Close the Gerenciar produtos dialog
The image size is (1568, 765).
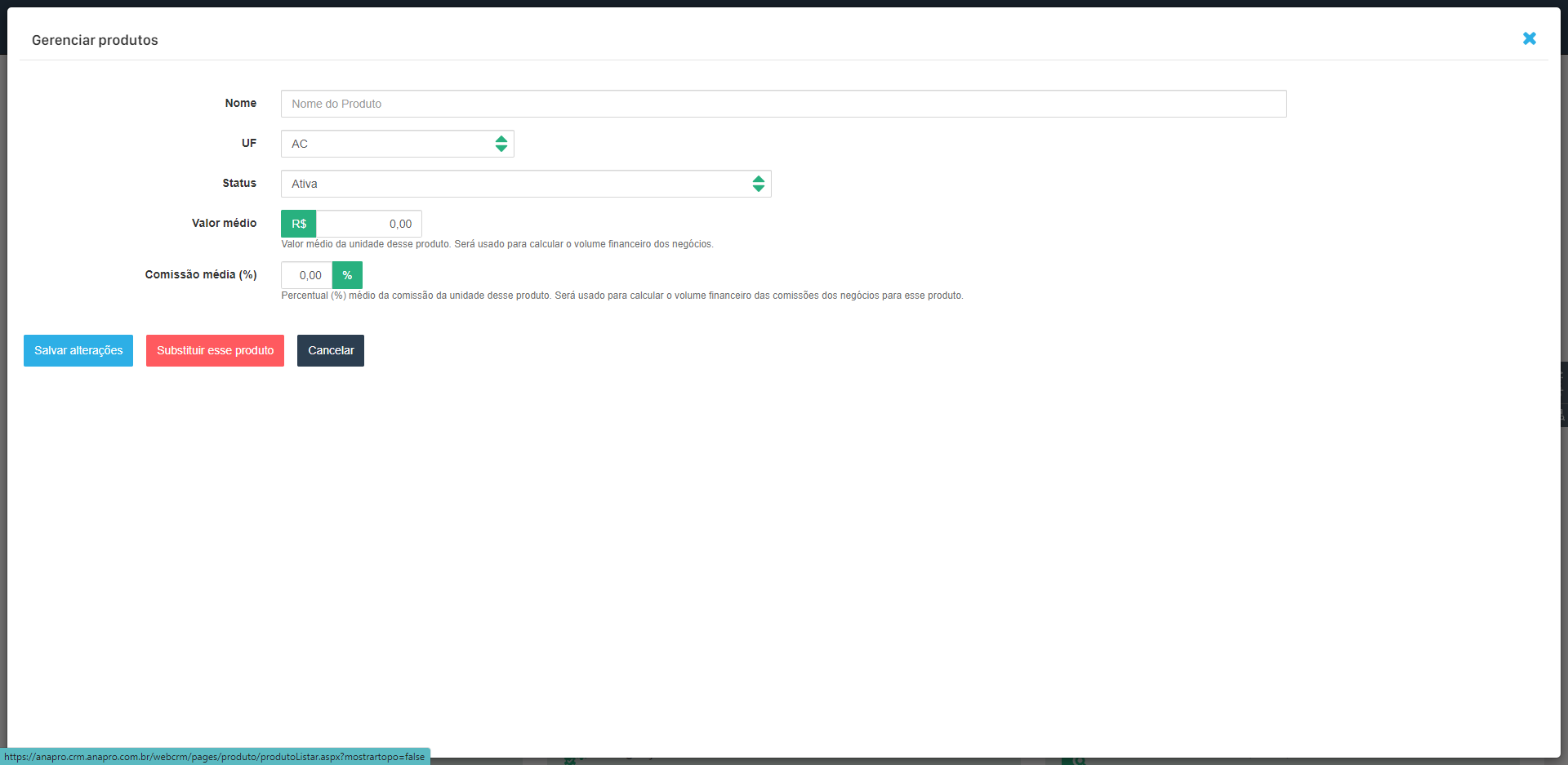click(1529, 38)
